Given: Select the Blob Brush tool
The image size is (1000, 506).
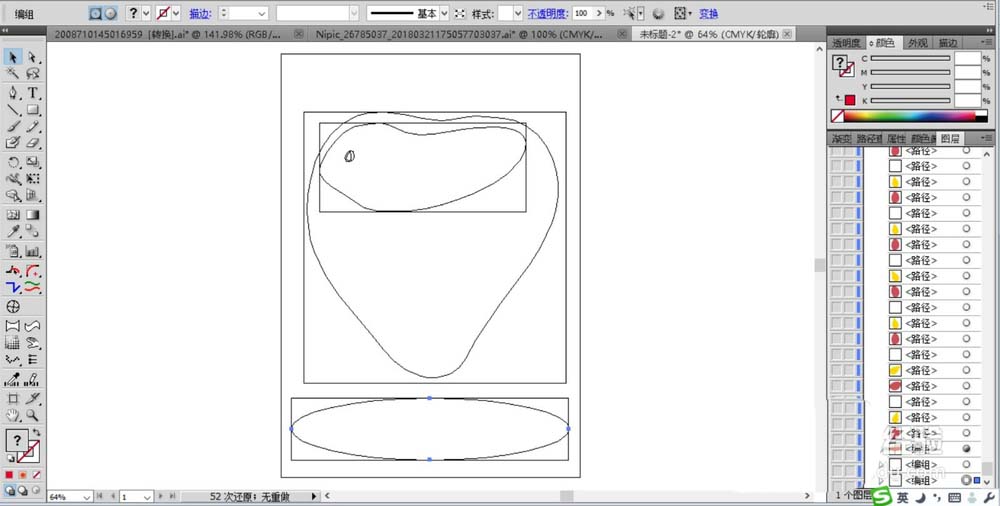Looking at the screenshot, I should coord(13,143).
